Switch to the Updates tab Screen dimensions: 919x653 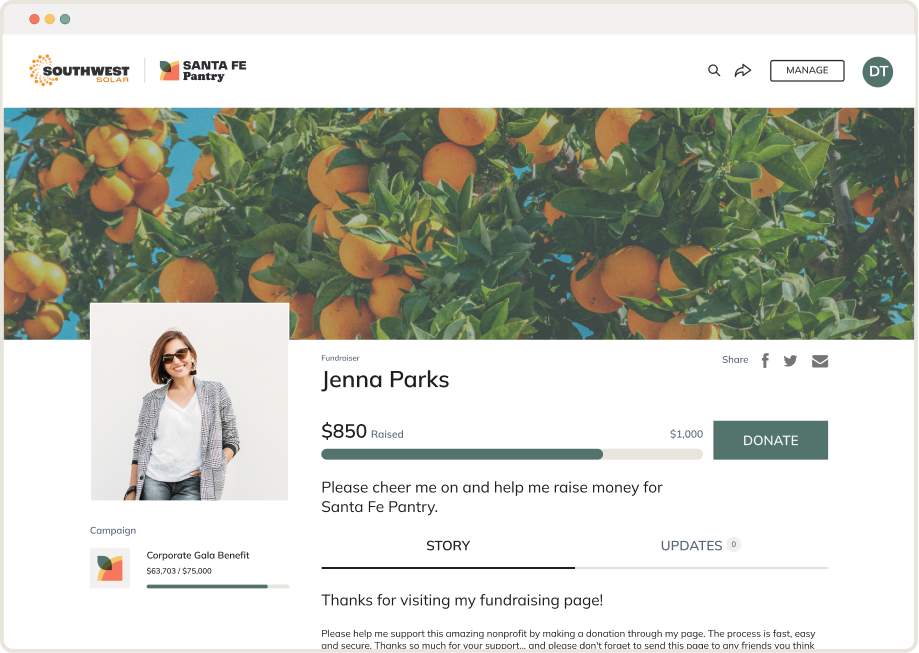691,546
